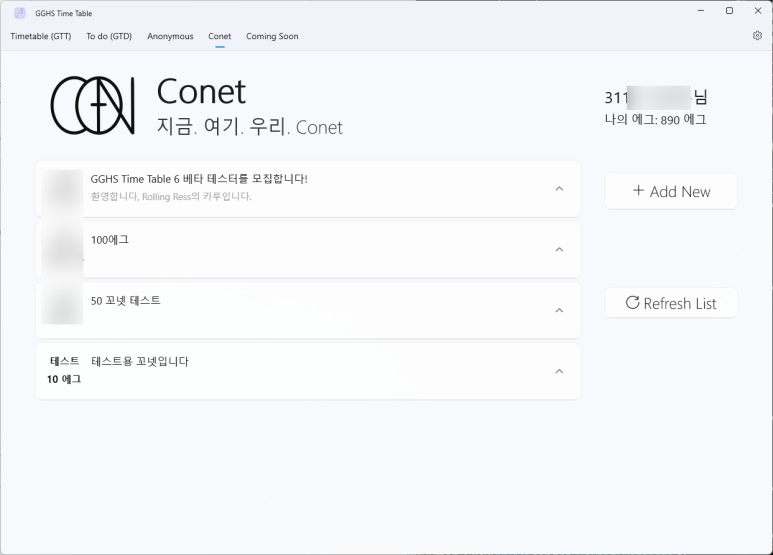
Task: Open the To do (GTD) tab
Action: click(109, 36)
